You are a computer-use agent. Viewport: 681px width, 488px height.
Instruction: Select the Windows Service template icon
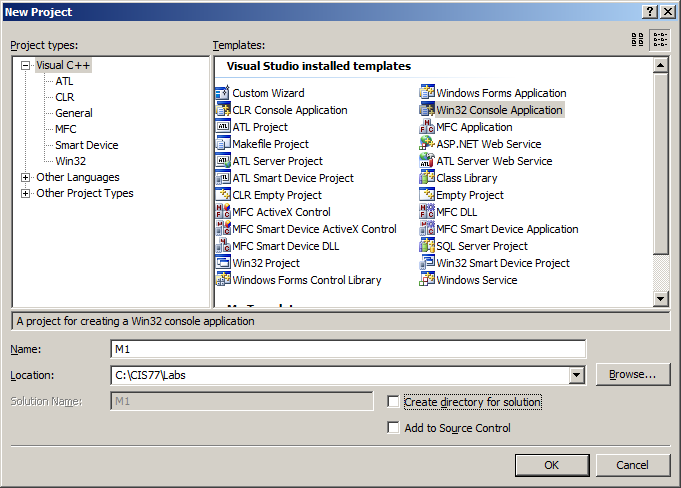(x=427, y=280)
